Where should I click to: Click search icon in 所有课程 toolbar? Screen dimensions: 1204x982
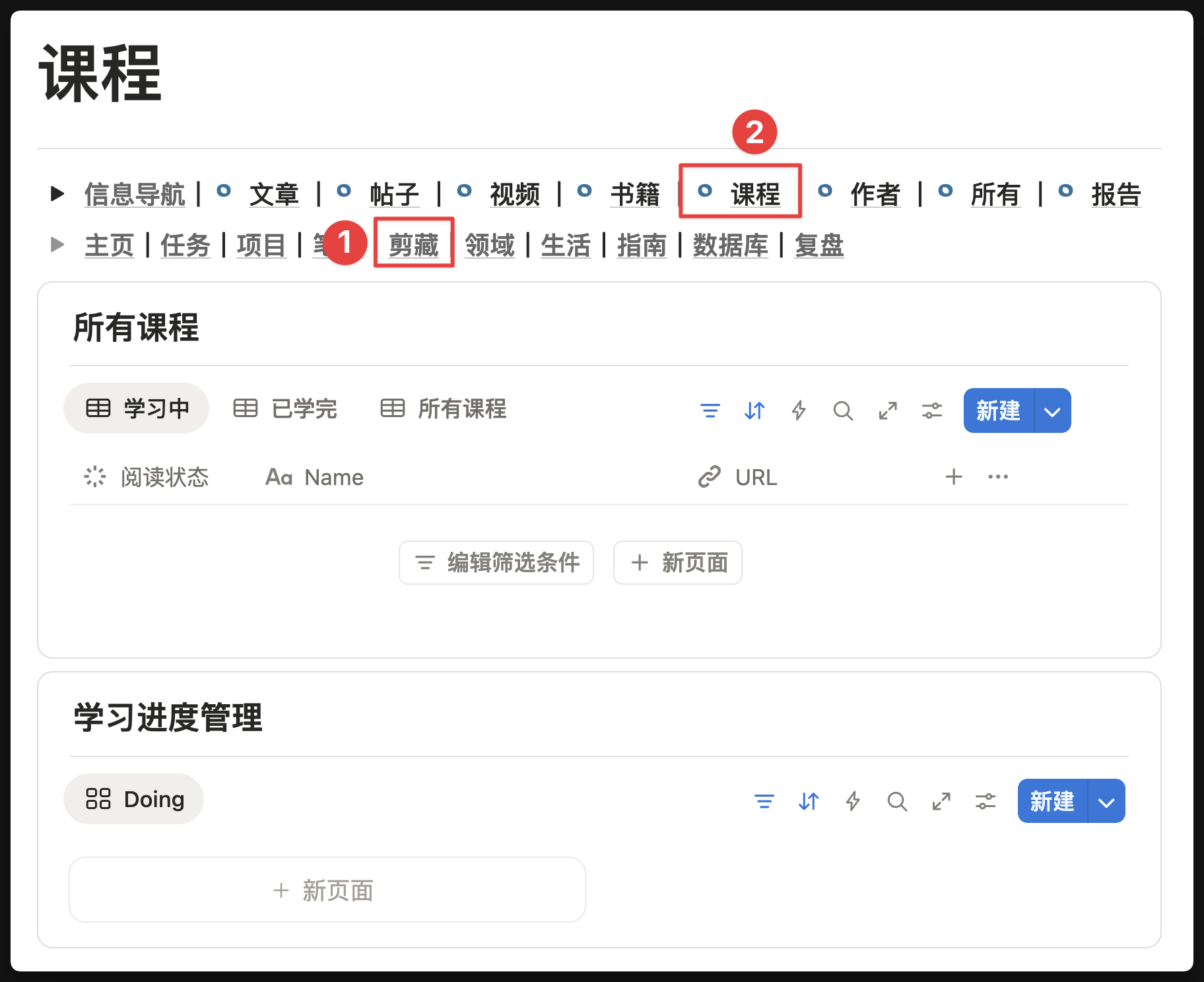(843, 410)
